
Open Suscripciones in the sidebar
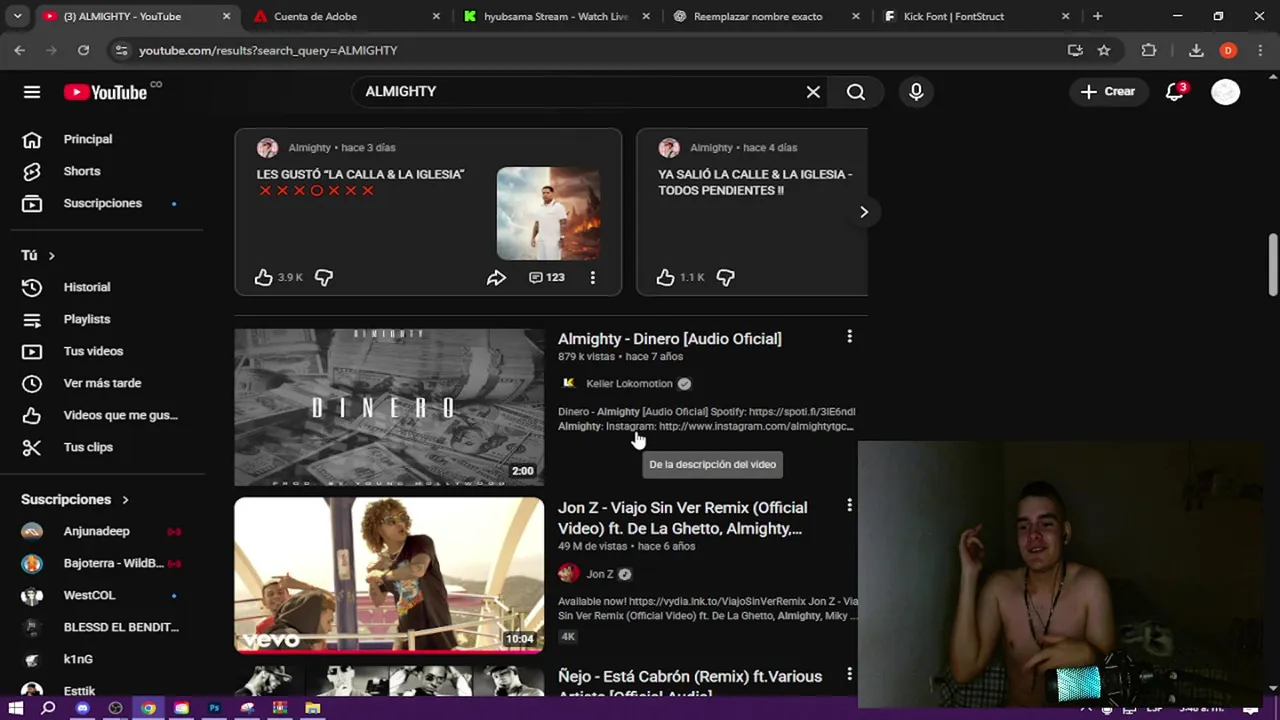coord(102,203)
